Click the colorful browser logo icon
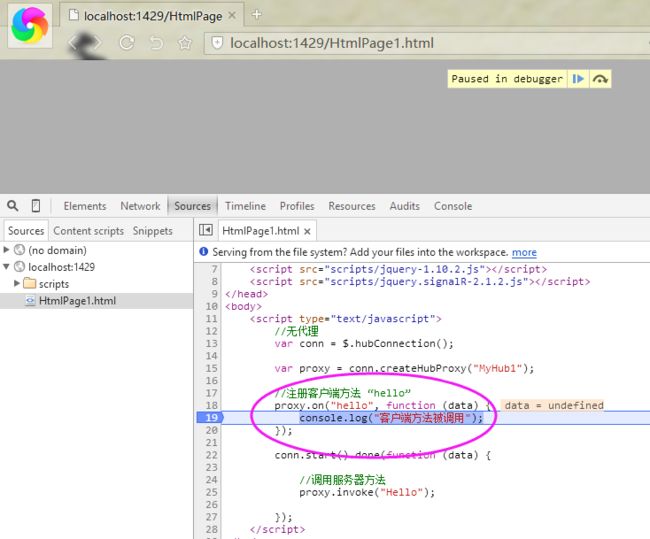650x539 pixels. tap(30, 25)
